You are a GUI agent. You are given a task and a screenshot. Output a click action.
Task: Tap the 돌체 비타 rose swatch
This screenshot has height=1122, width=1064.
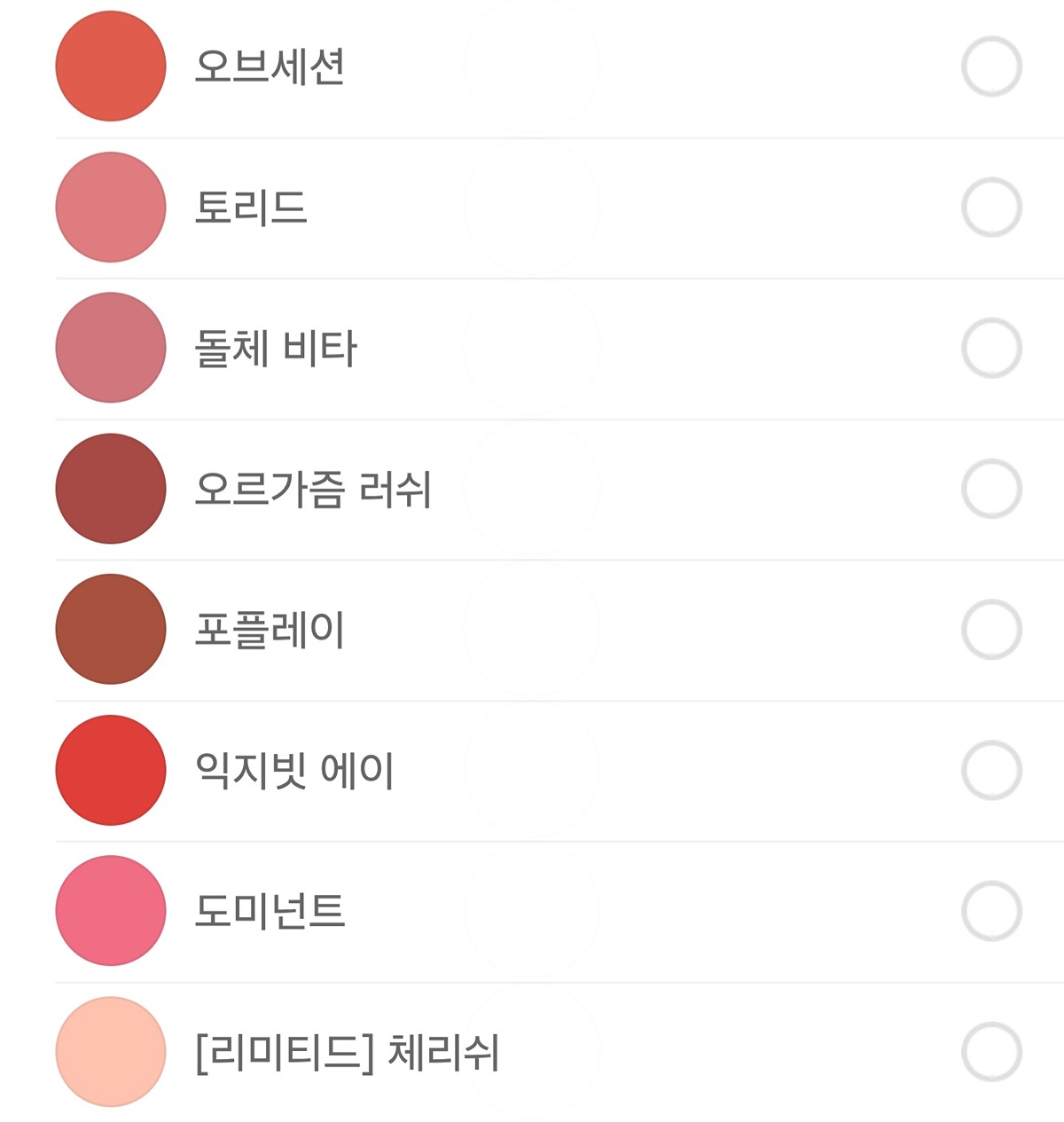coord(111,348)
